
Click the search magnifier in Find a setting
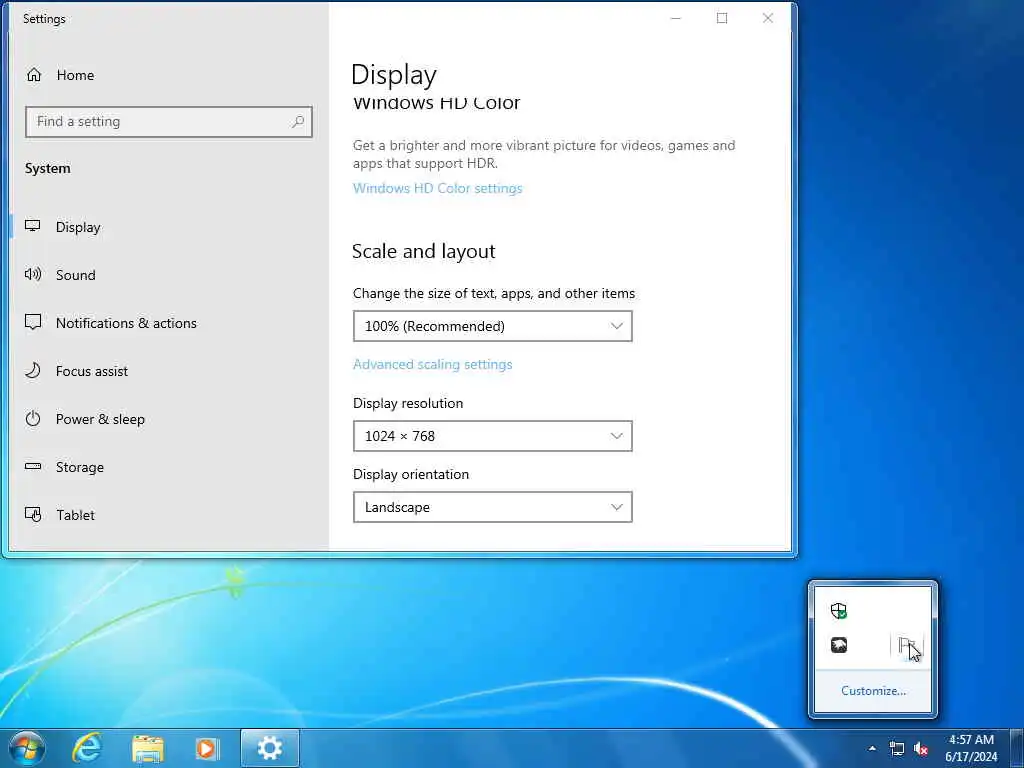tap(298, 121)
